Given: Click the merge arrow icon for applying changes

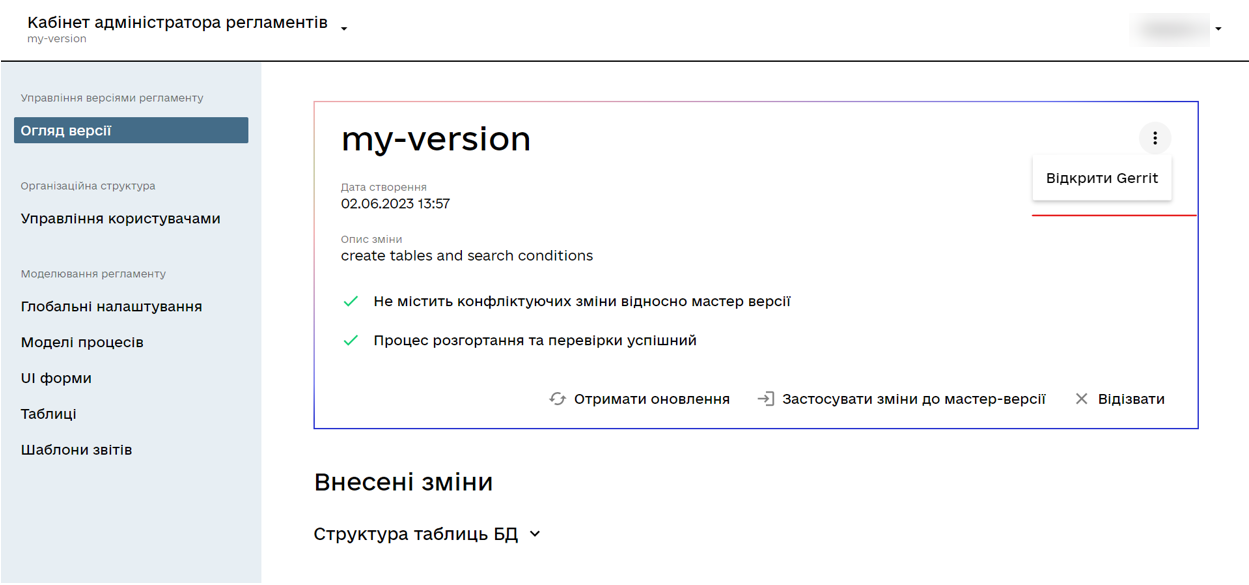Looking at the screenshot, I should [766, 399].
